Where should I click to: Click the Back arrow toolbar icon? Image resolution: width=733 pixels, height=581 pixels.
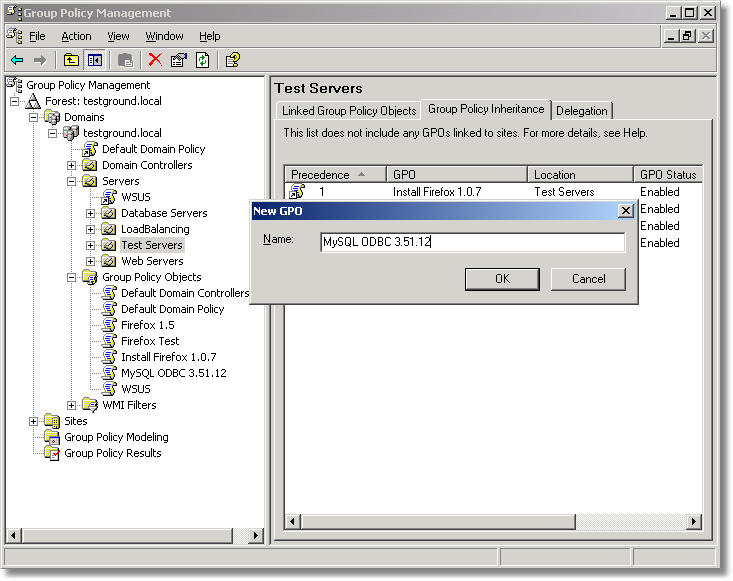(17, 60)
